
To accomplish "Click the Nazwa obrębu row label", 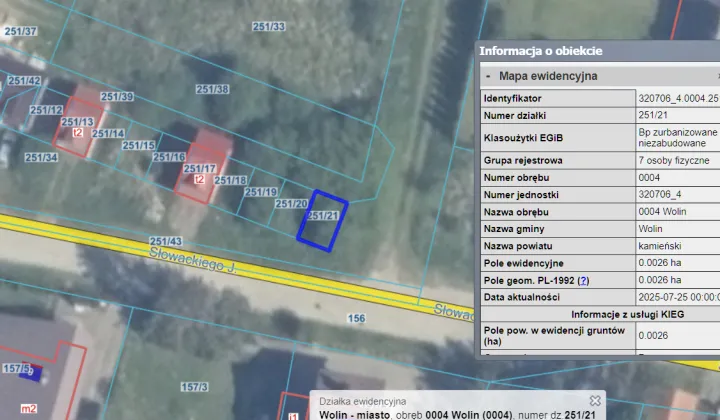I will (516, 212).
